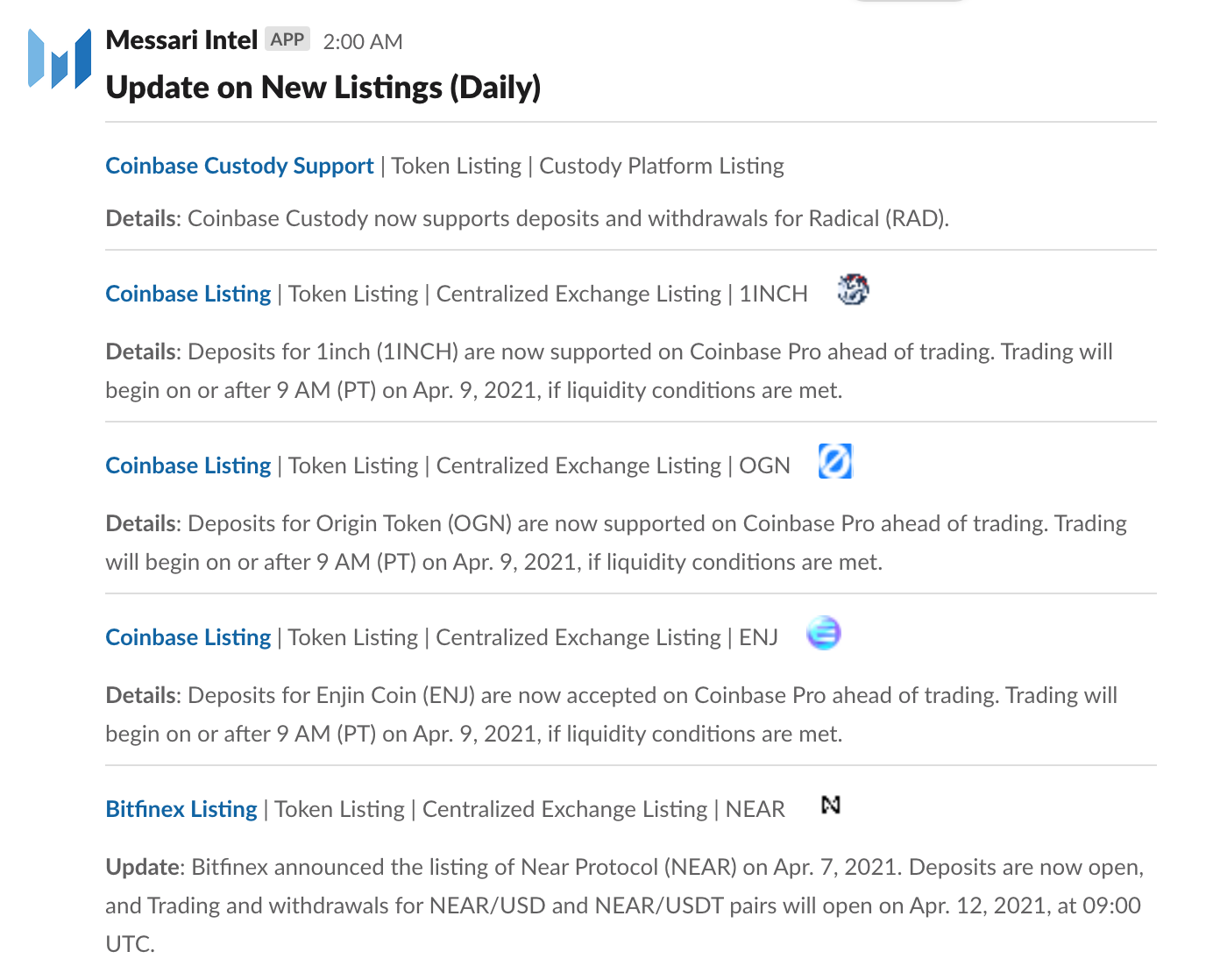Click the Messari Intel sender name

click(x=181, y=40)
